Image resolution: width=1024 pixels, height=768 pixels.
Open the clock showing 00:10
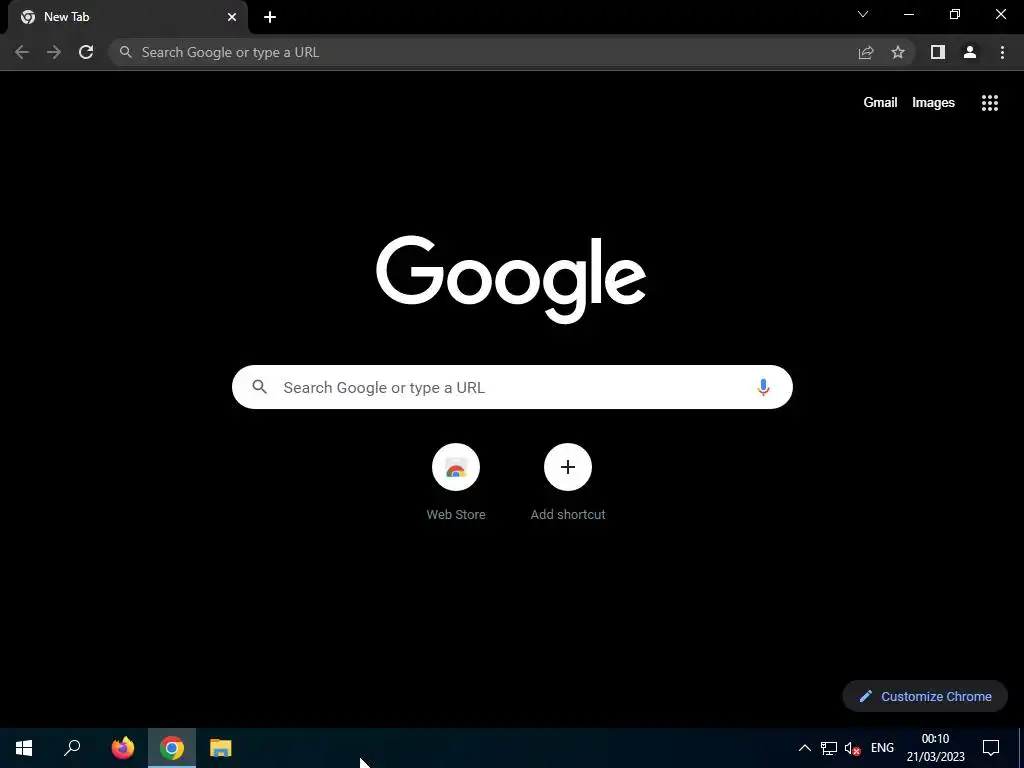point(935,748)
